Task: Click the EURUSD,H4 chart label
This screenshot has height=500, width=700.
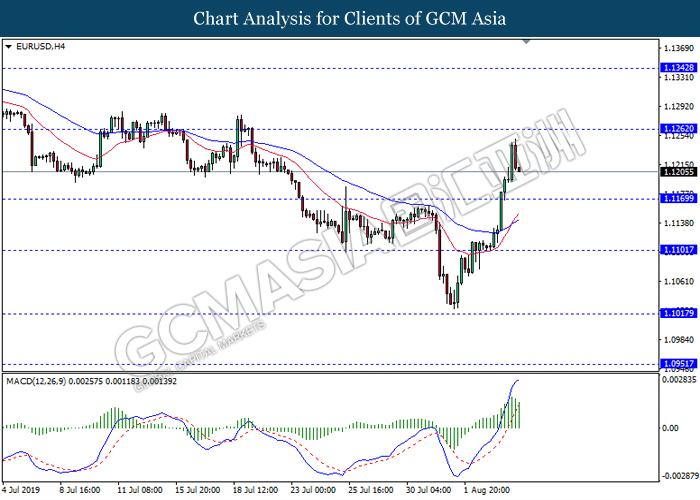Action: (40, 46)
